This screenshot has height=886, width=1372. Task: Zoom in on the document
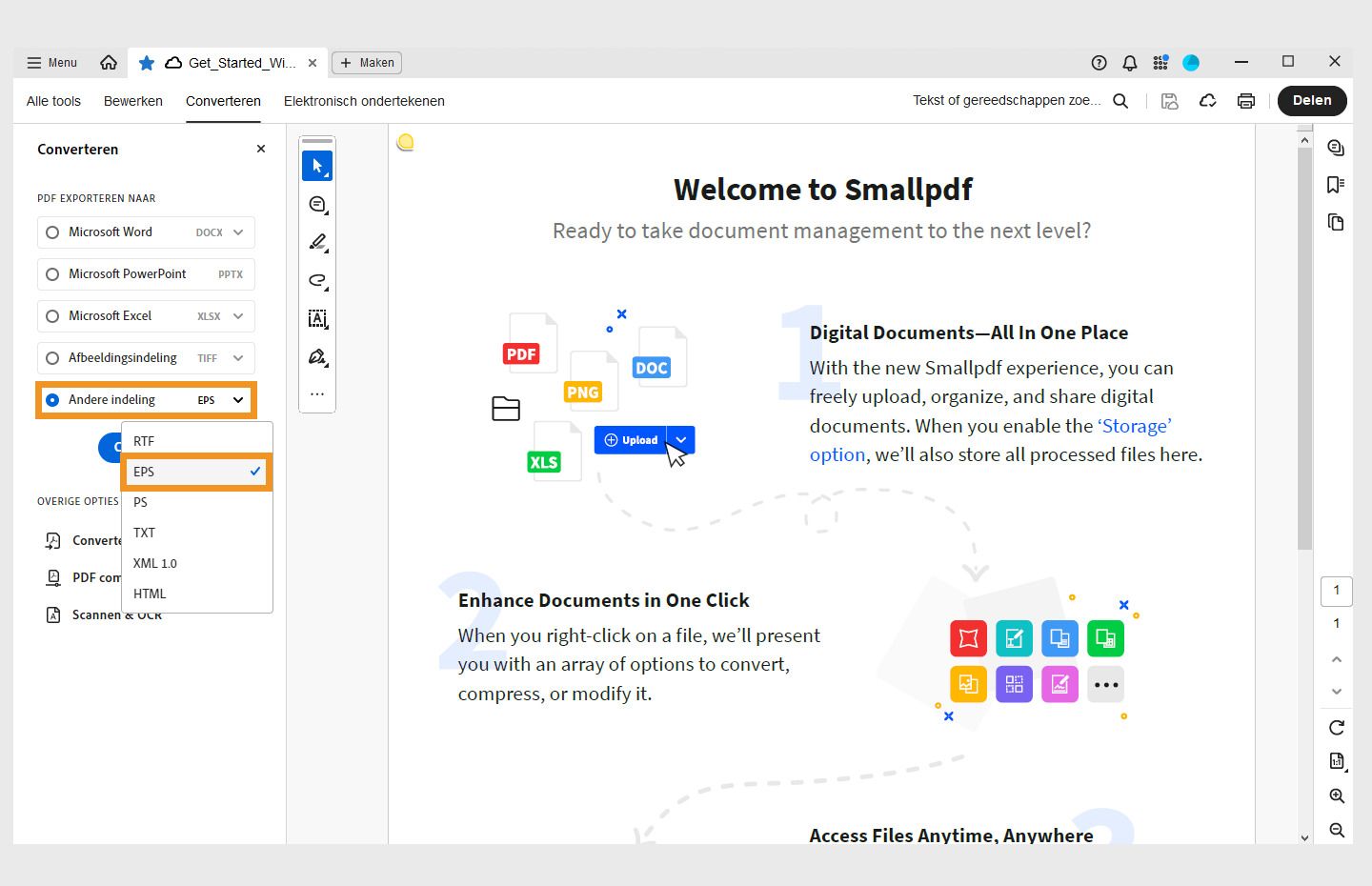1336,795
